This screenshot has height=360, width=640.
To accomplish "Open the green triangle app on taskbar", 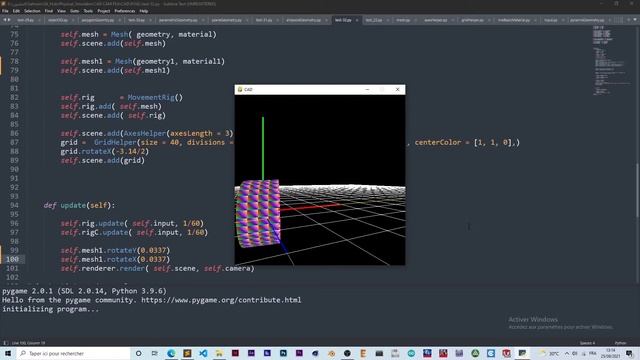I will coord(475,353).
